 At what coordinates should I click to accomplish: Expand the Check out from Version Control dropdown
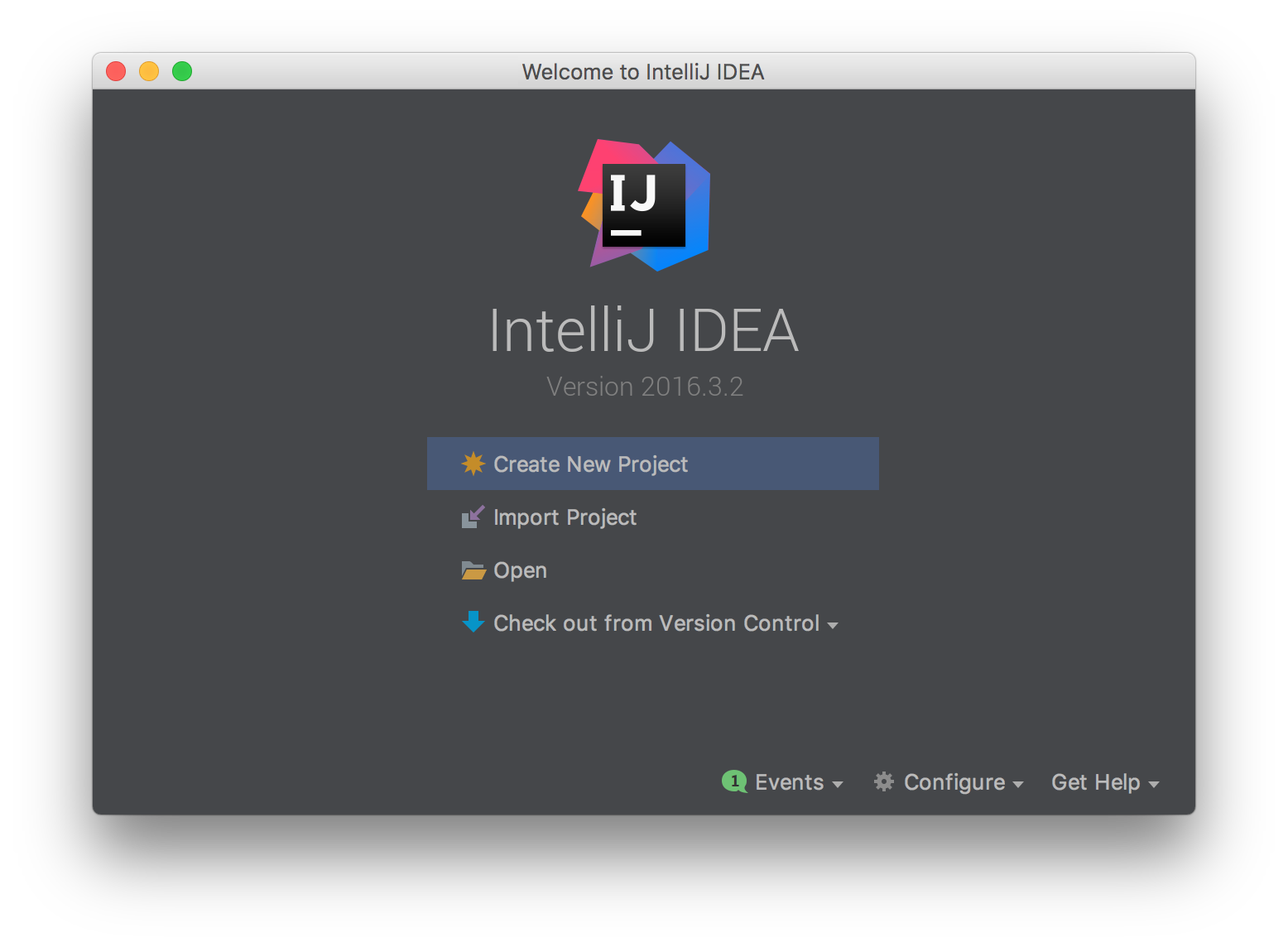[834, 624]
